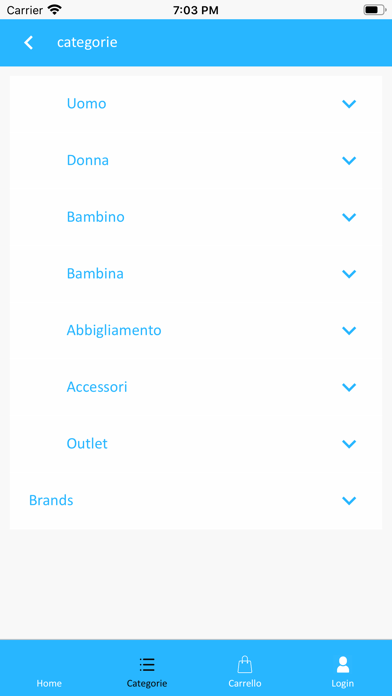Expand the Donna category chevron
392x696 pixels.
(349, 160)
